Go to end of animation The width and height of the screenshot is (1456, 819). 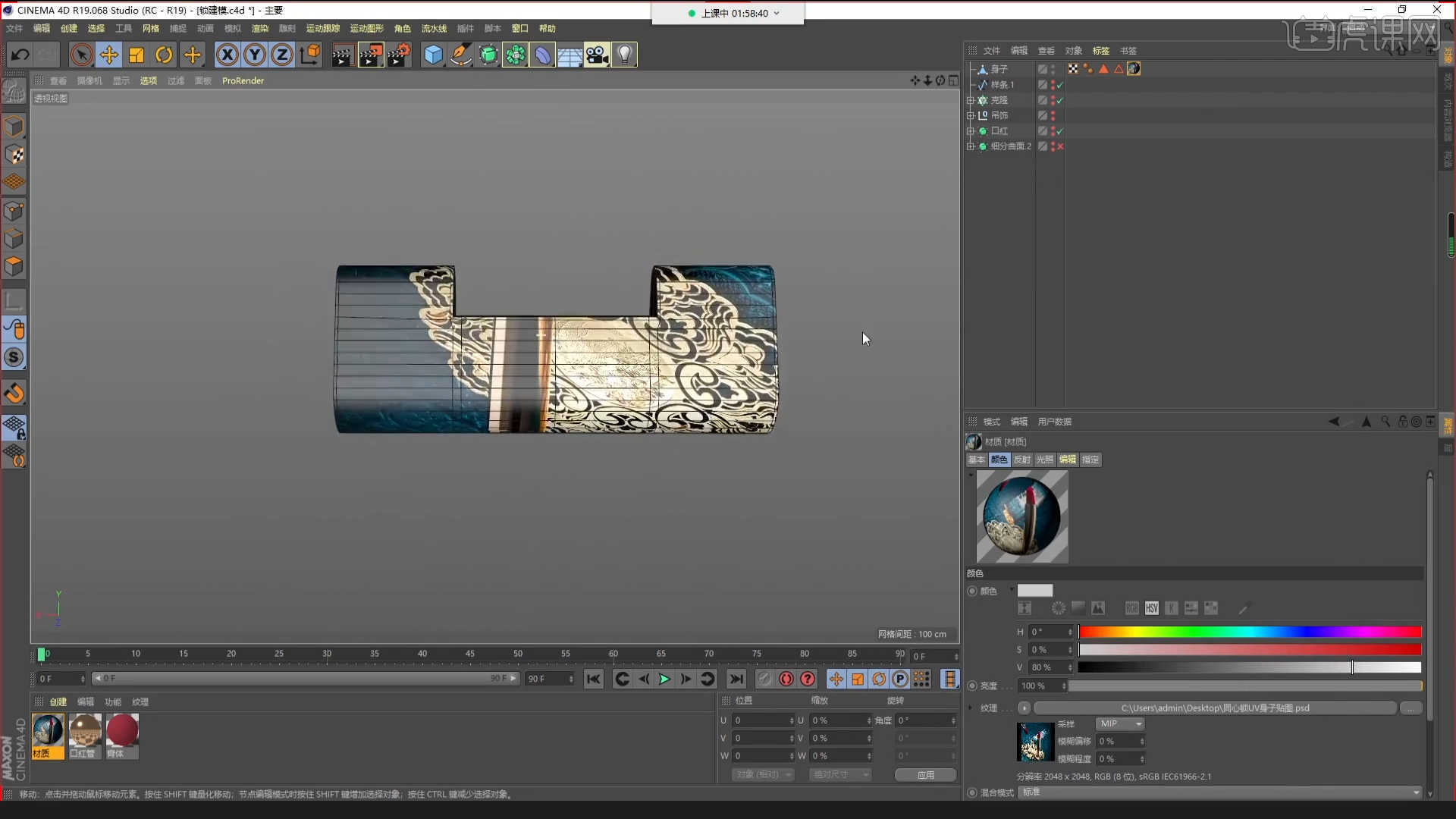(x=736, y=679)
